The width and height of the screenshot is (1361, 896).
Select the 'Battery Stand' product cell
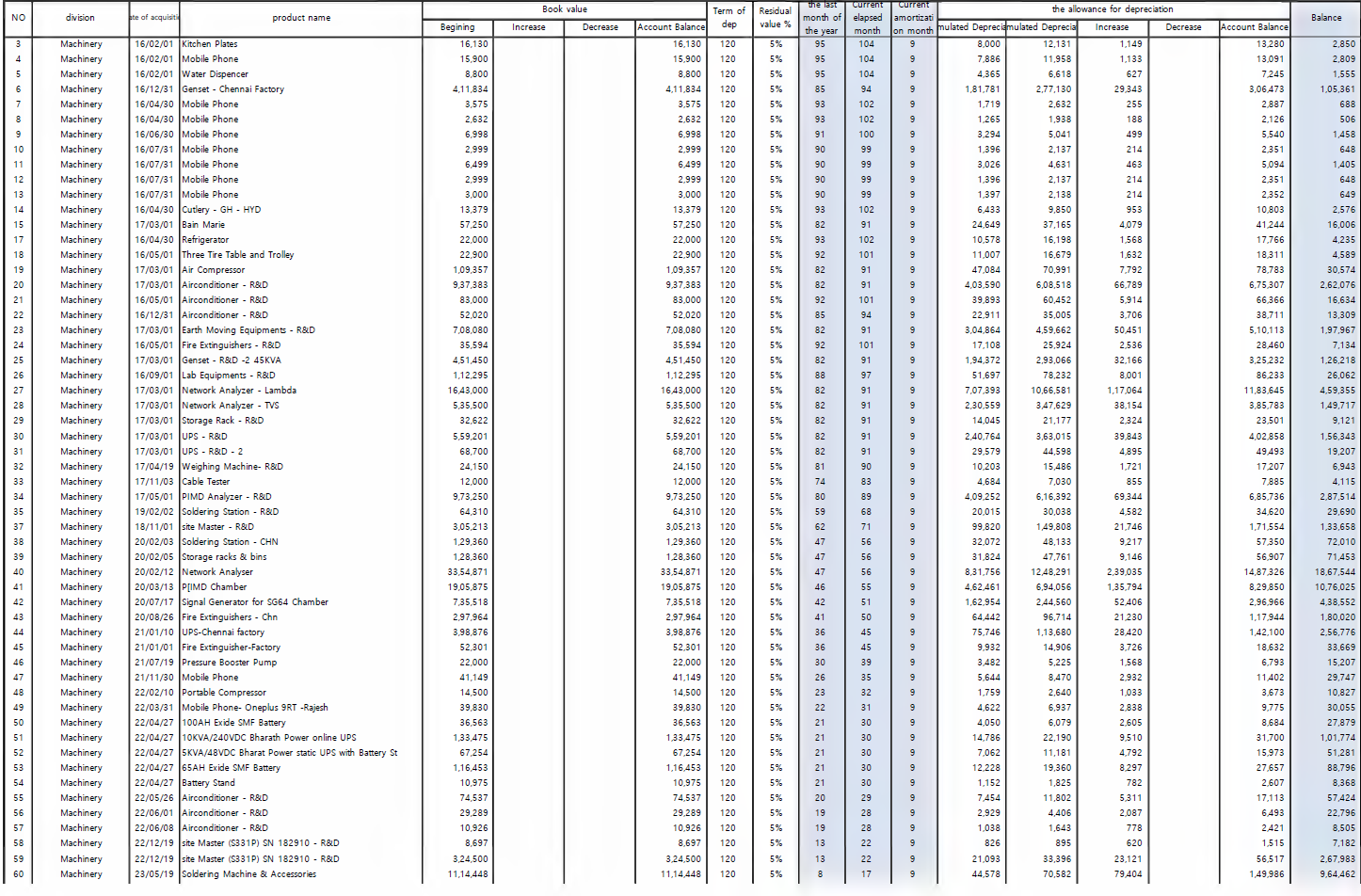tap(208, 783)
